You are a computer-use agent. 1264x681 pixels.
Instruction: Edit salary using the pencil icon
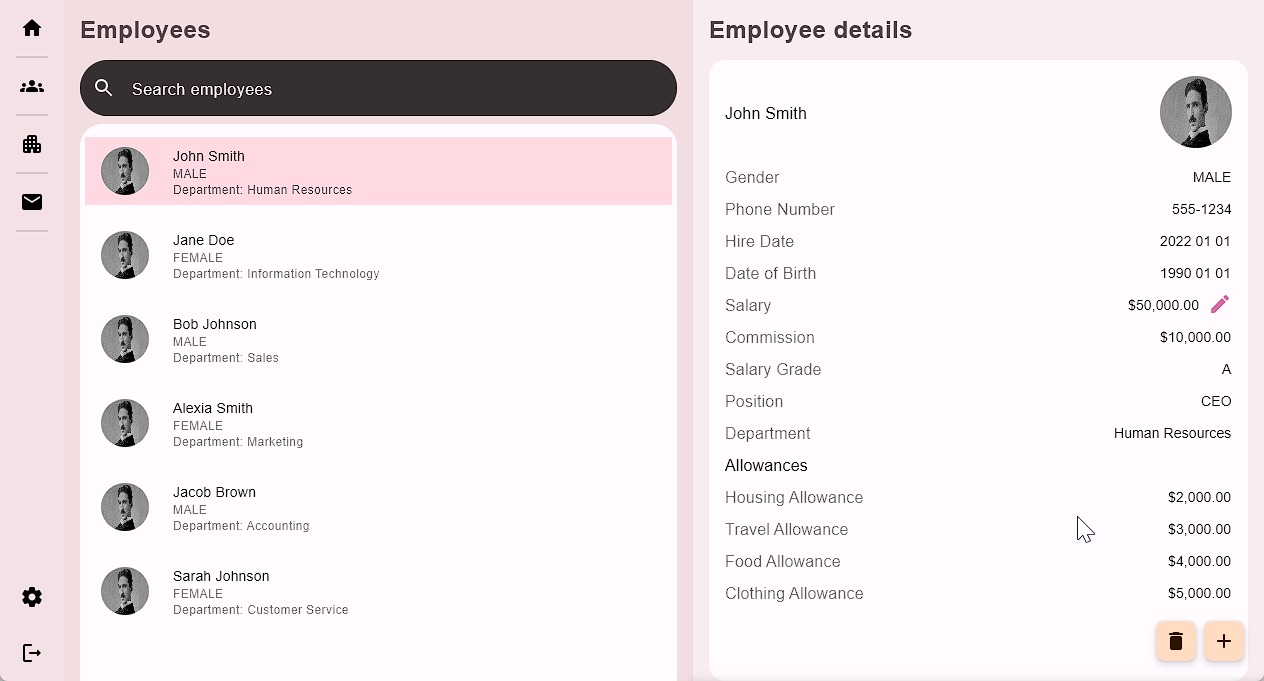click(x=1220, y=305)
